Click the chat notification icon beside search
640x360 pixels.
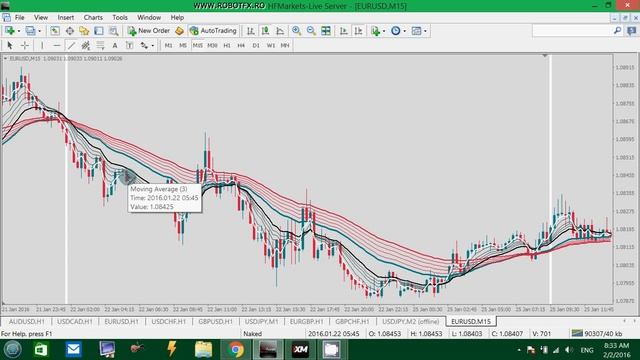pyautogui.click(x=632, y=31)
